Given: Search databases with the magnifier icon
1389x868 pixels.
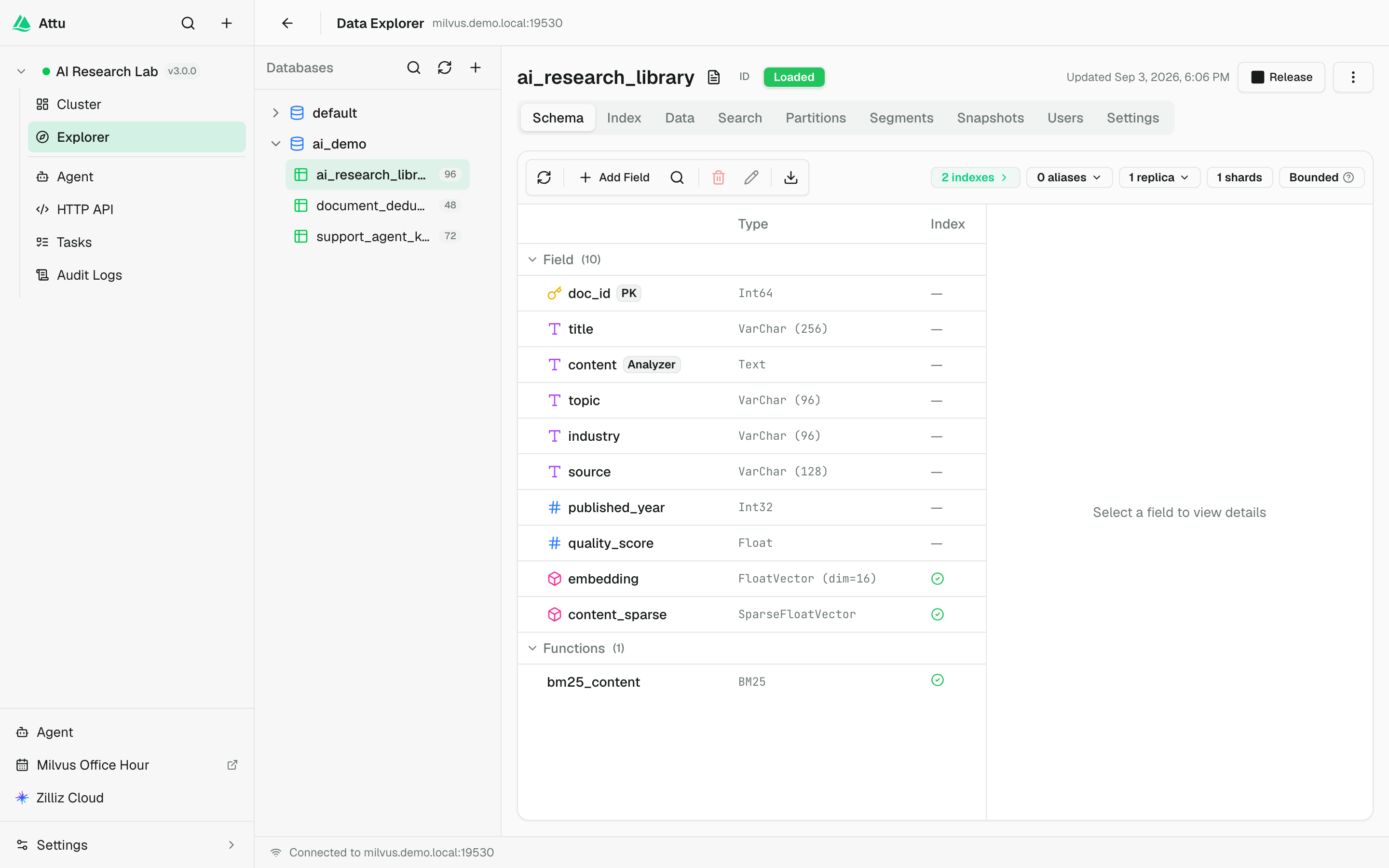Looking at the screenshot, I should (x=413, y=68).
